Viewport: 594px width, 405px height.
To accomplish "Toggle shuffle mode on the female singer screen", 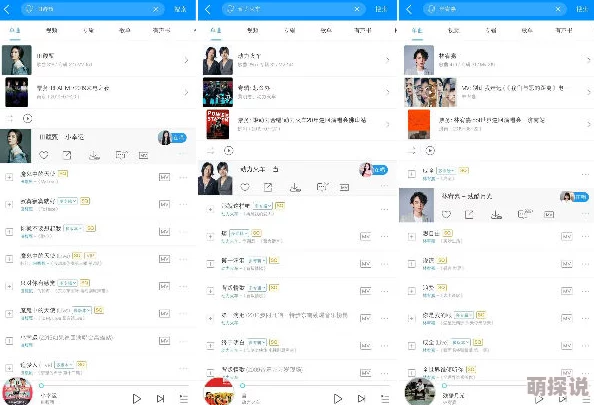I will tap(10, 119).
